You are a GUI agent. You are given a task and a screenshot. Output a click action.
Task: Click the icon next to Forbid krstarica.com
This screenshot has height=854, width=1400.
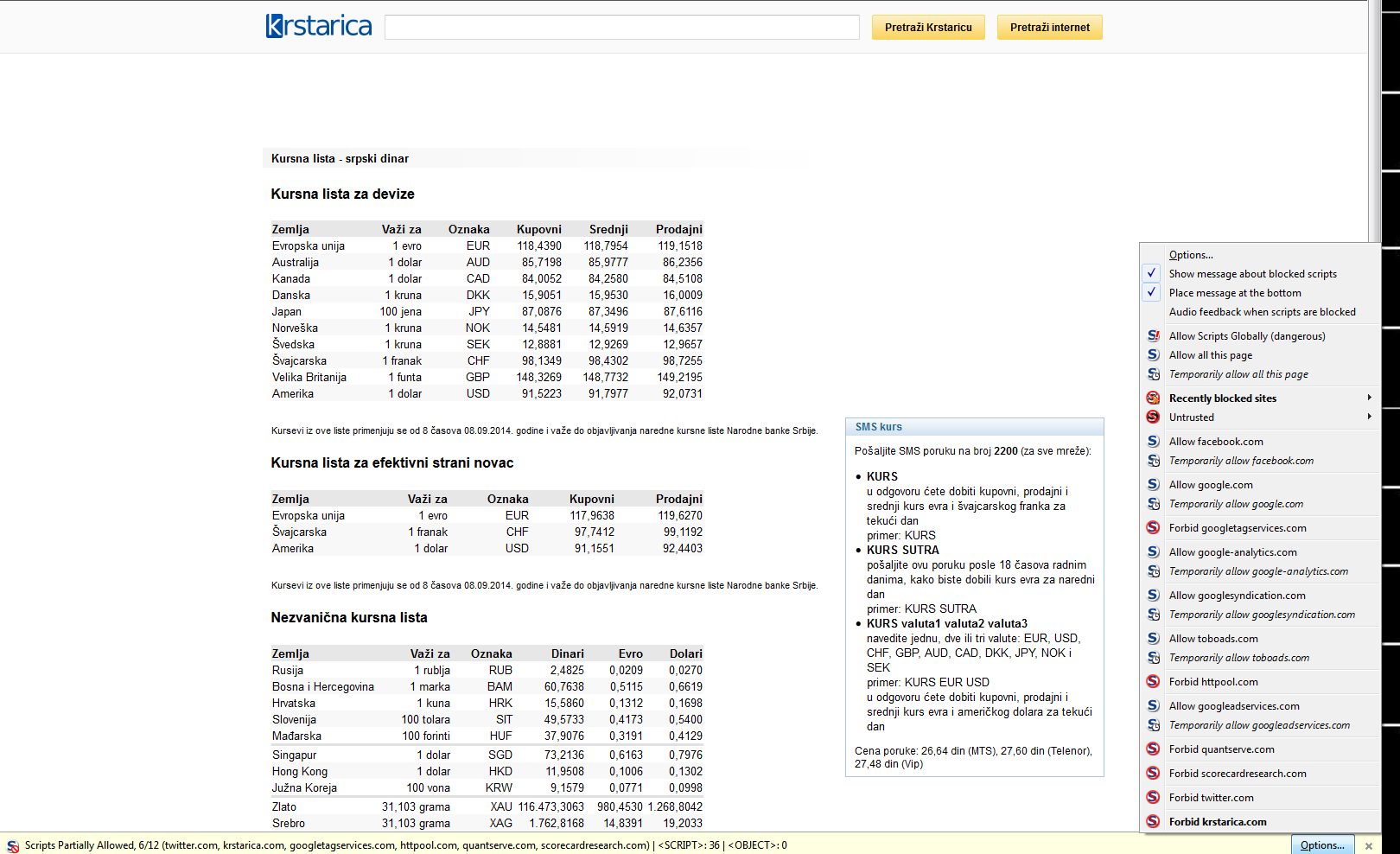coord(1153,822)
